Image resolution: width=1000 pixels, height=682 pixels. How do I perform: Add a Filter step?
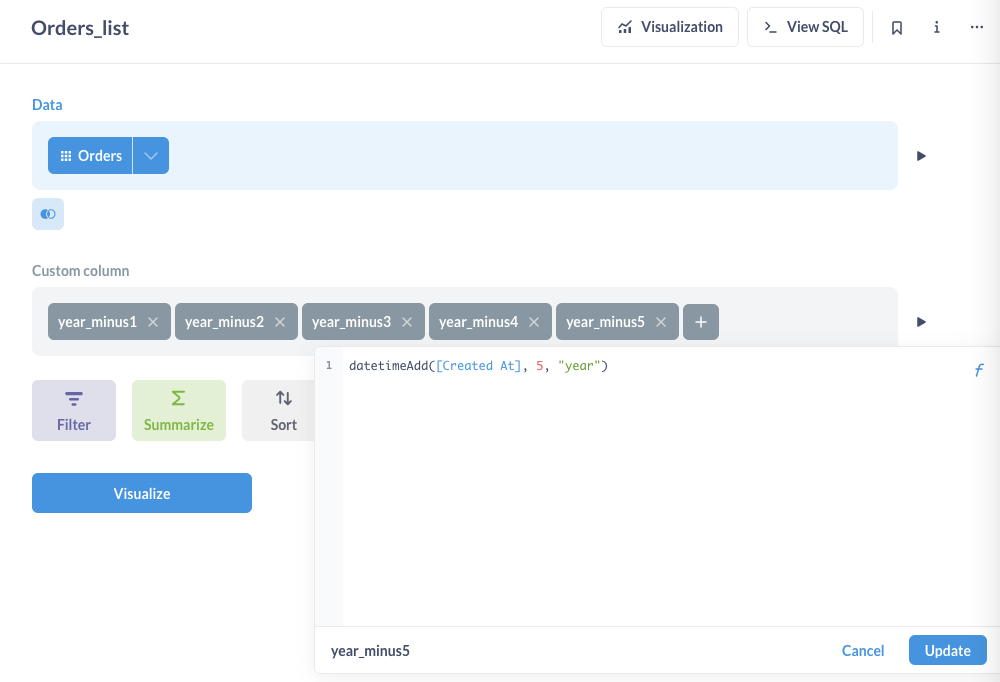[x=74, y=410]
